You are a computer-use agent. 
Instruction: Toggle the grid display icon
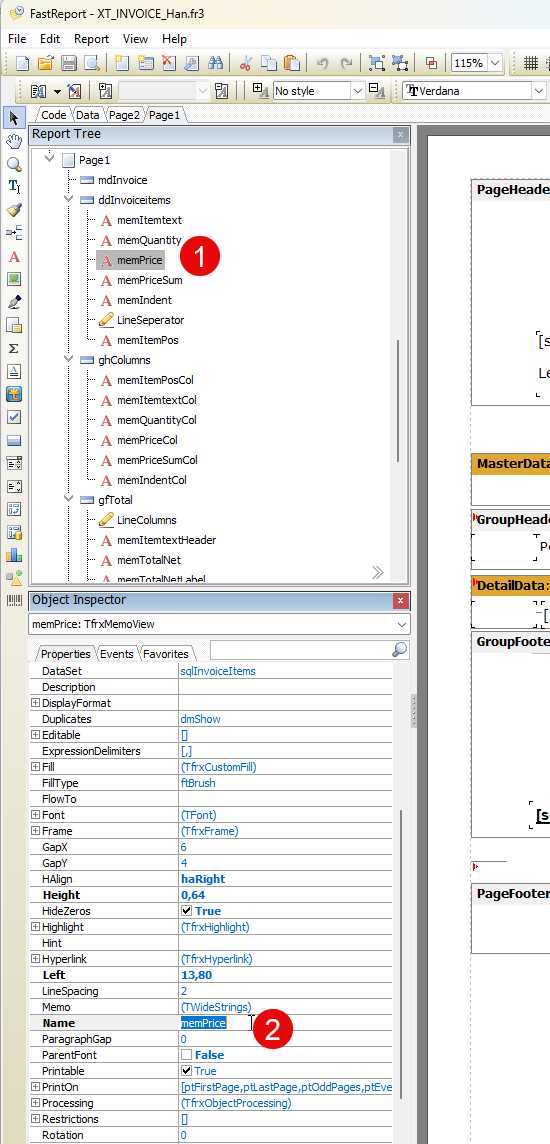(531, 63)
